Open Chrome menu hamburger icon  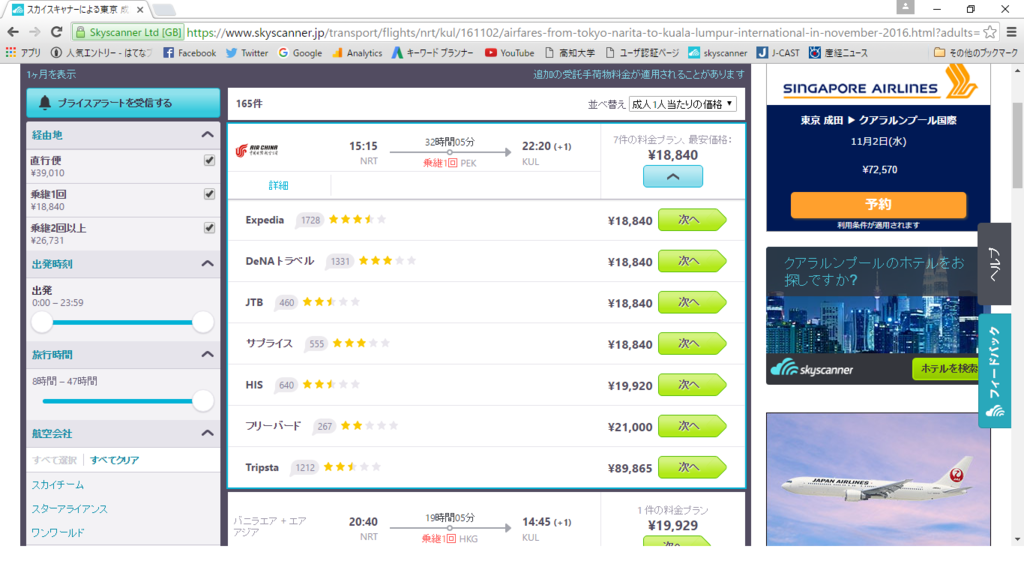(1012, 32)
